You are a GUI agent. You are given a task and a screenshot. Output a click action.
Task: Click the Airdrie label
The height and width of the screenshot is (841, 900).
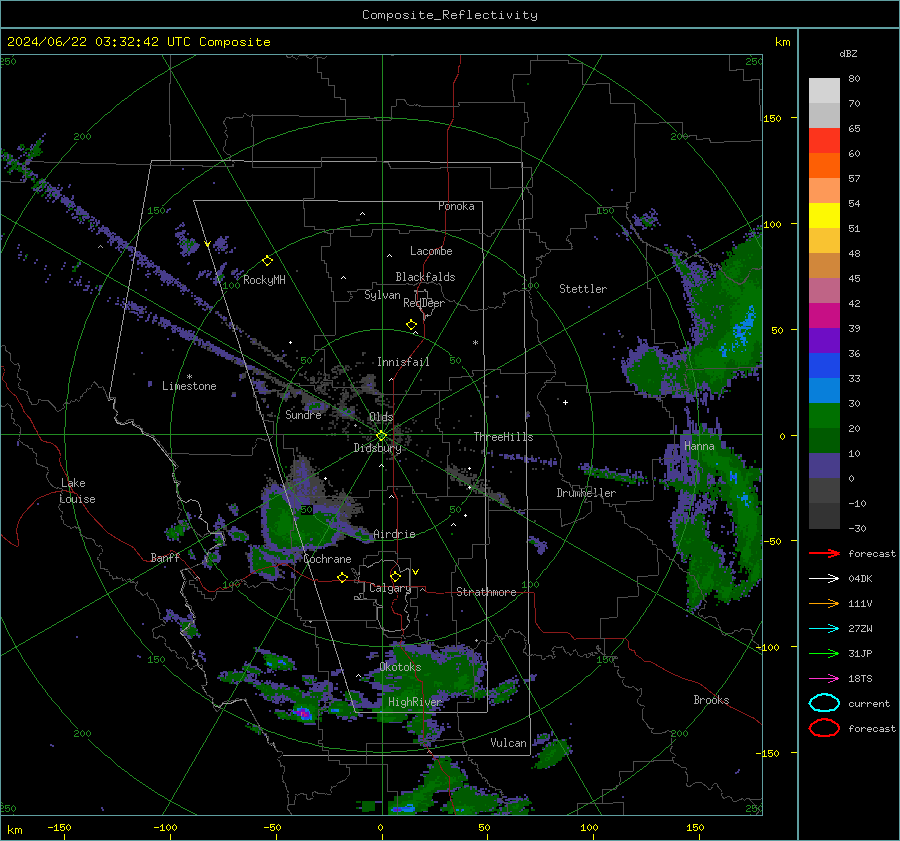(x=394, y=534)
